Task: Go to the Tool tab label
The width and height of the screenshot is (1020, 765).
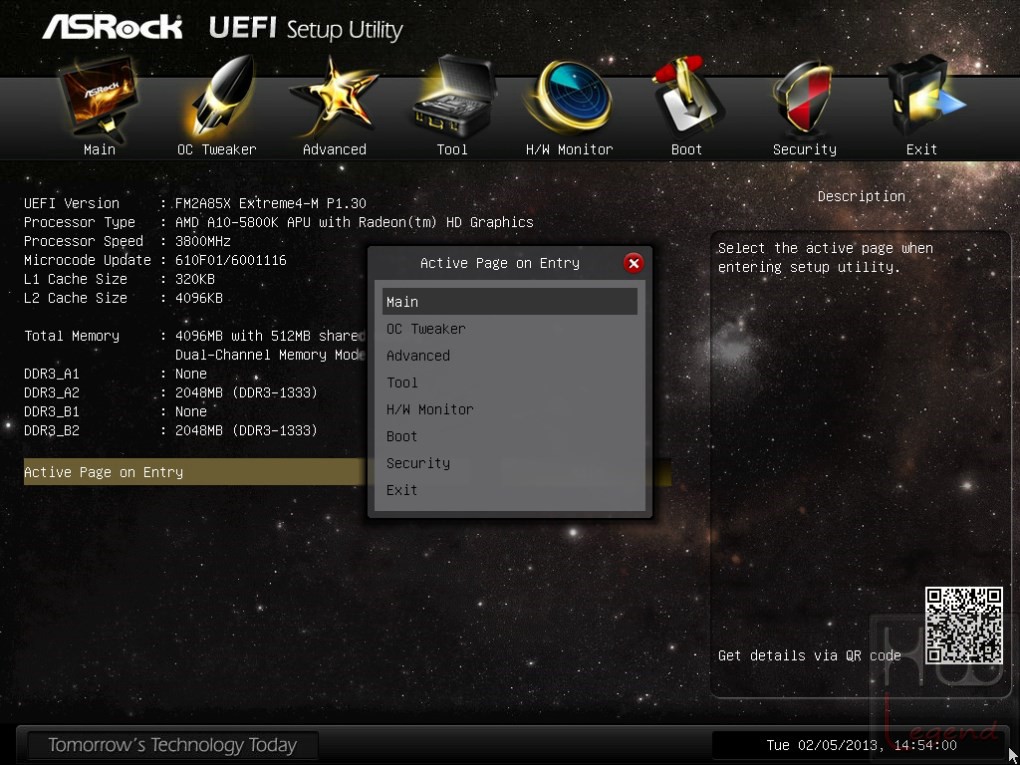Action: [x=452, y=150]
